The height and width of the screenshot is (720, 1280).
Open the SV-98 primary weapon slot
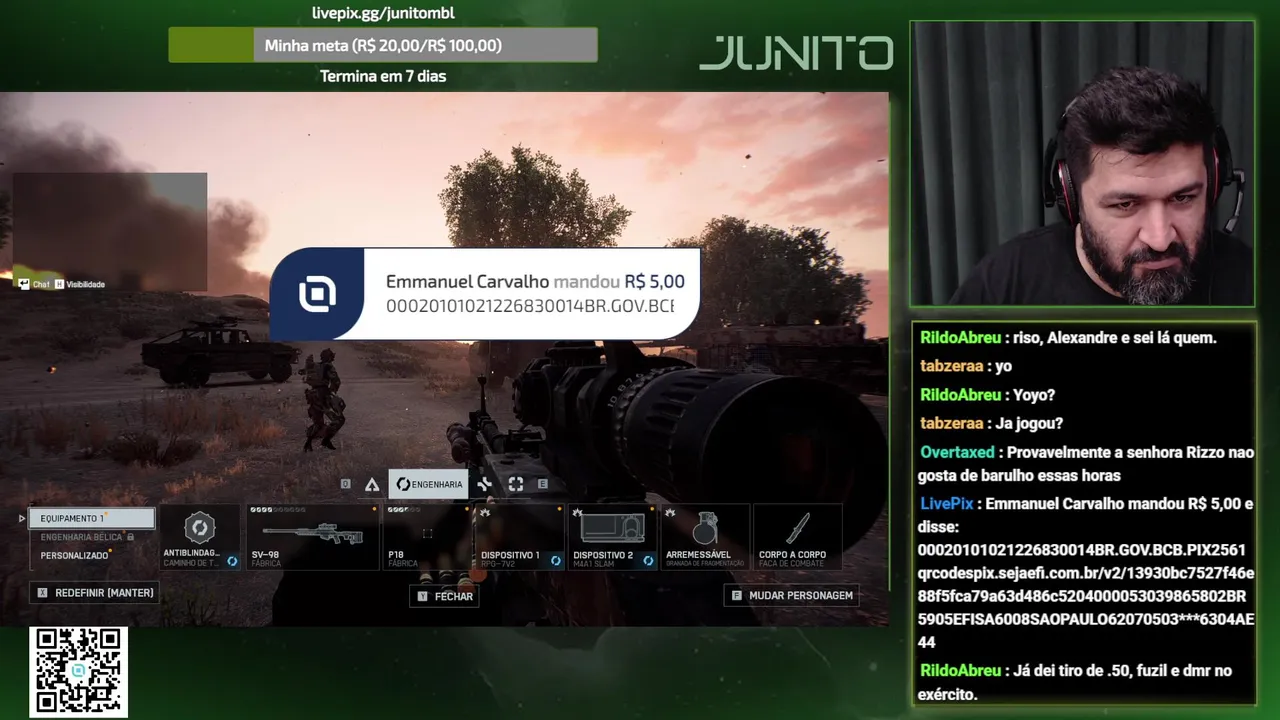313,537
